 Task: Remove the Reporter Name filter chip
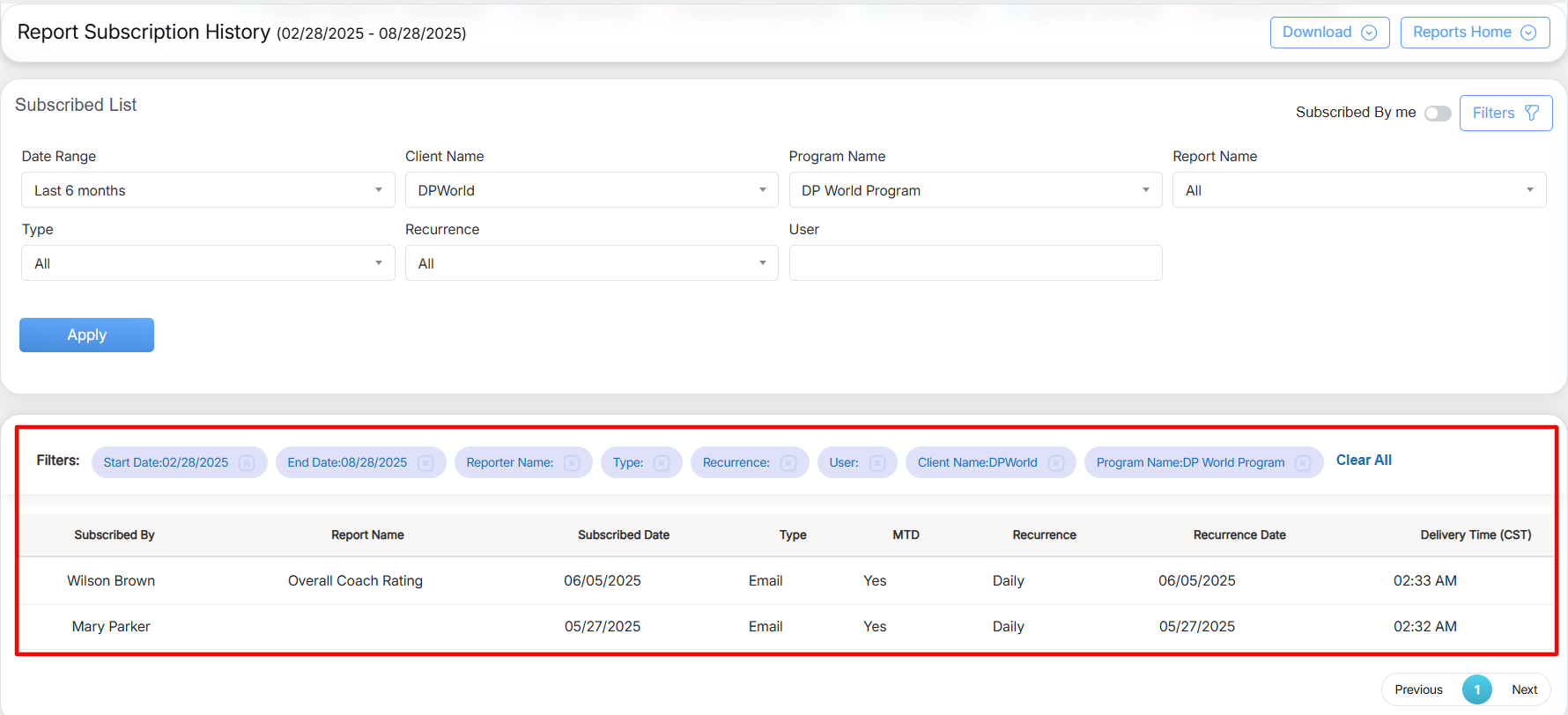coord(572,463)
